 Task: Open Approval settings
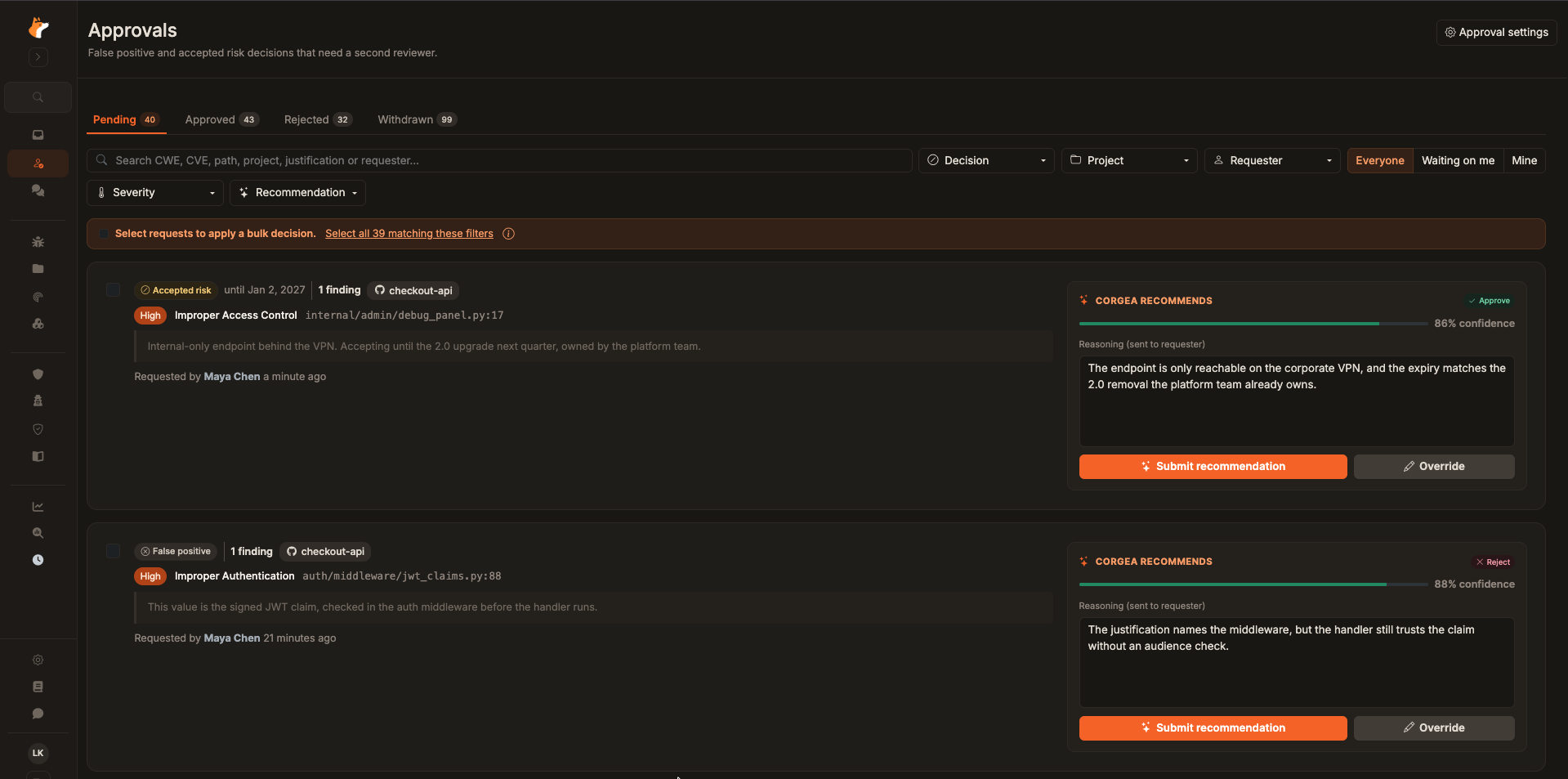tap(1496, 32)
